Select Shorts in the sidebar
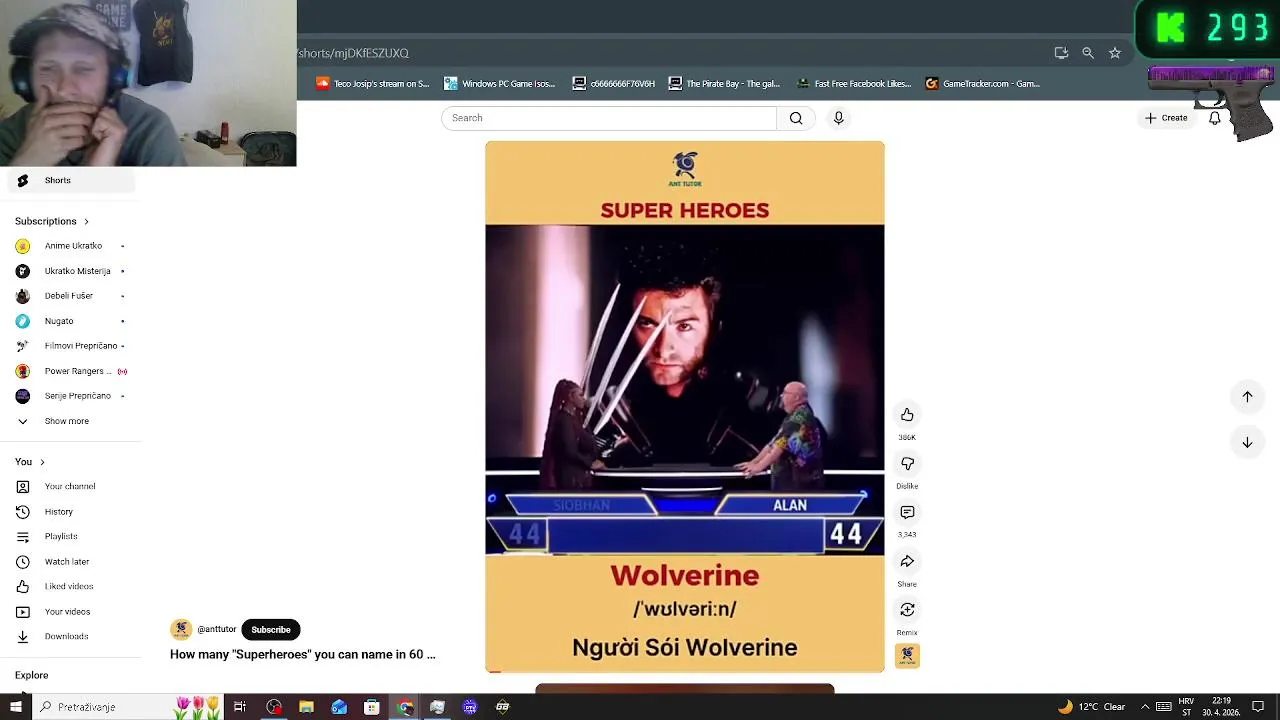 (70, 180)
